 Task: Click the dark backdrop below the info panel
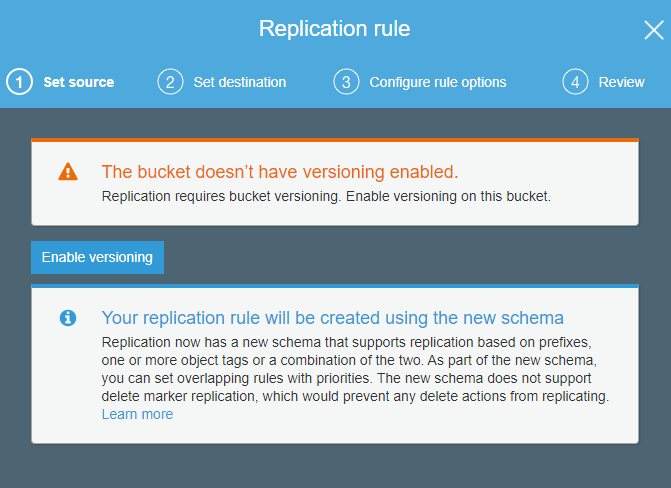click(x=335, y=466)
